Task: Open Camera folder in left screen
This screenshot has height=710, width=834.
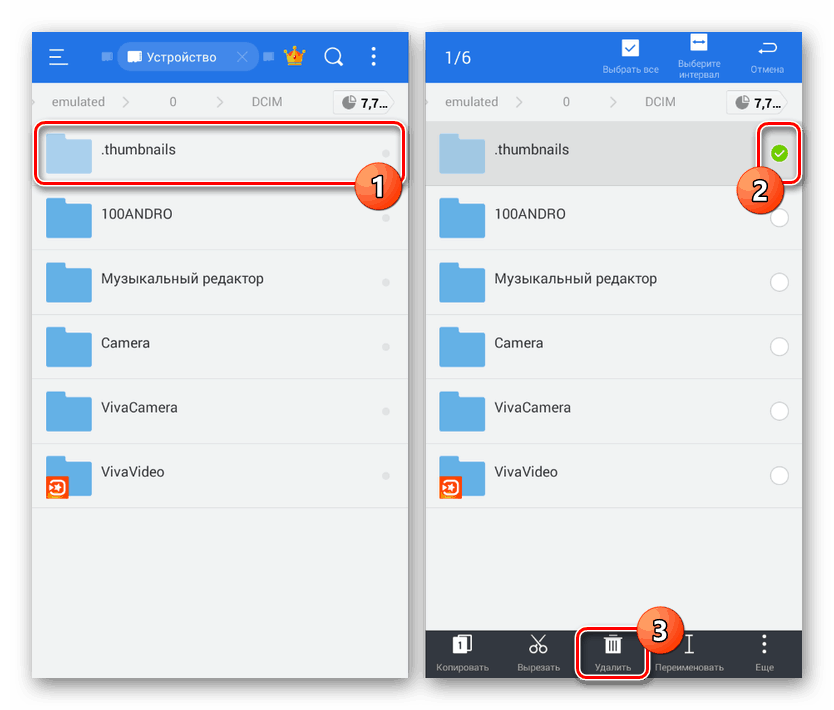Action: 220,346
